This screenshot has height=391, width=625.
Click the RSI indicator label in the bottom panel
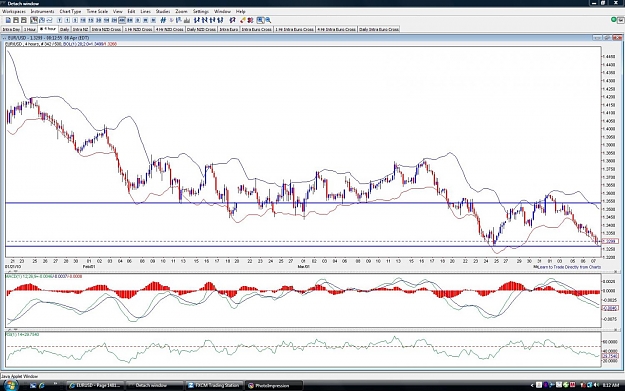coord(22,334)
